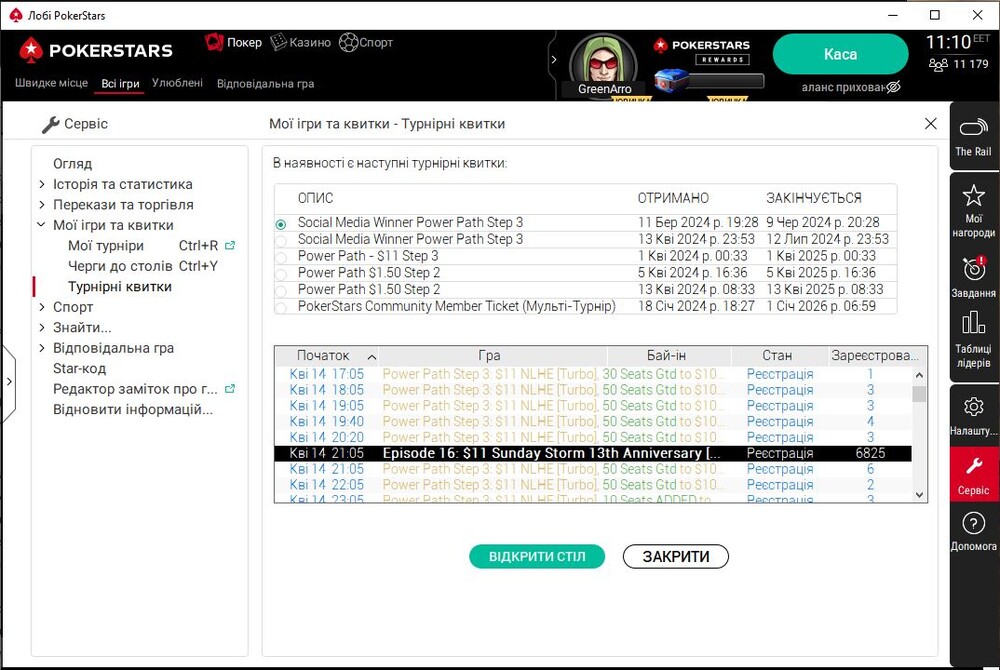Click the 11:10 clock display
1000x670 pixels.
pyautogui.click(x=948, y=42)
